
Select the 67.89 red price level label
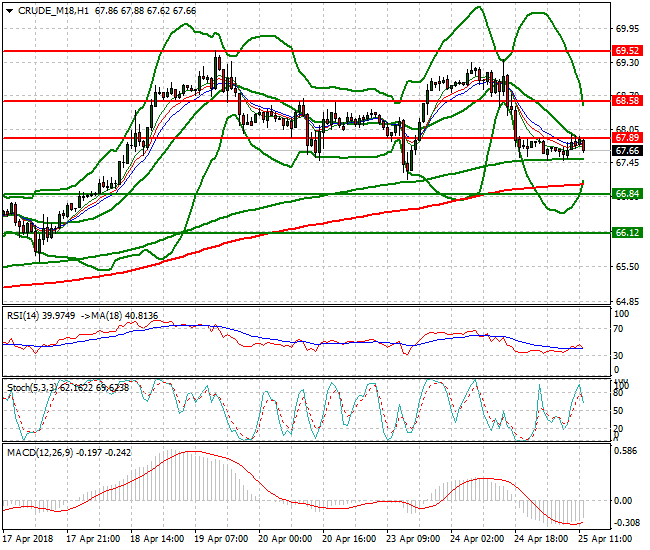(627, 138)
